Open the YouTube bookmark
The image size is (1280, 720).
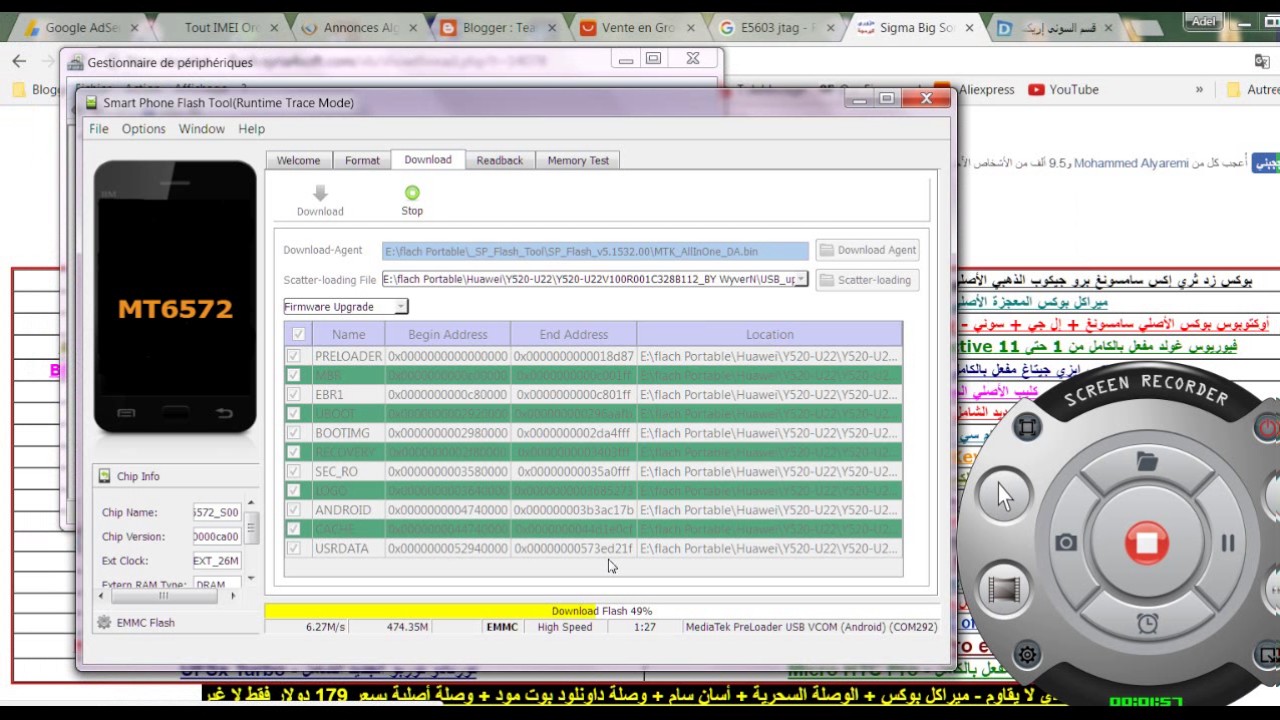click(x=1063, y=89)
